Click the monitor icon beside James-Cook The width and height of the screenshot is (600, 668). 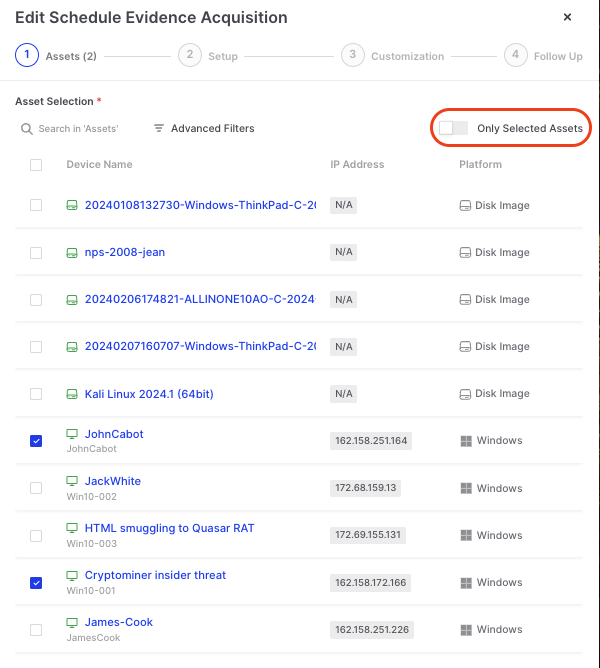point(72,622)
